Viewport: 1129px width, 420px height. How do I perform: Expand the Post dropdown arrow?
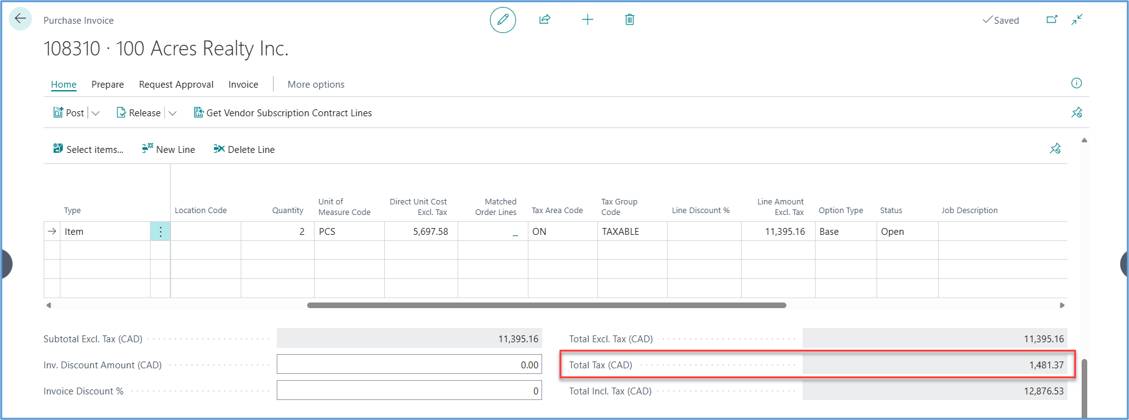point(96,113)
